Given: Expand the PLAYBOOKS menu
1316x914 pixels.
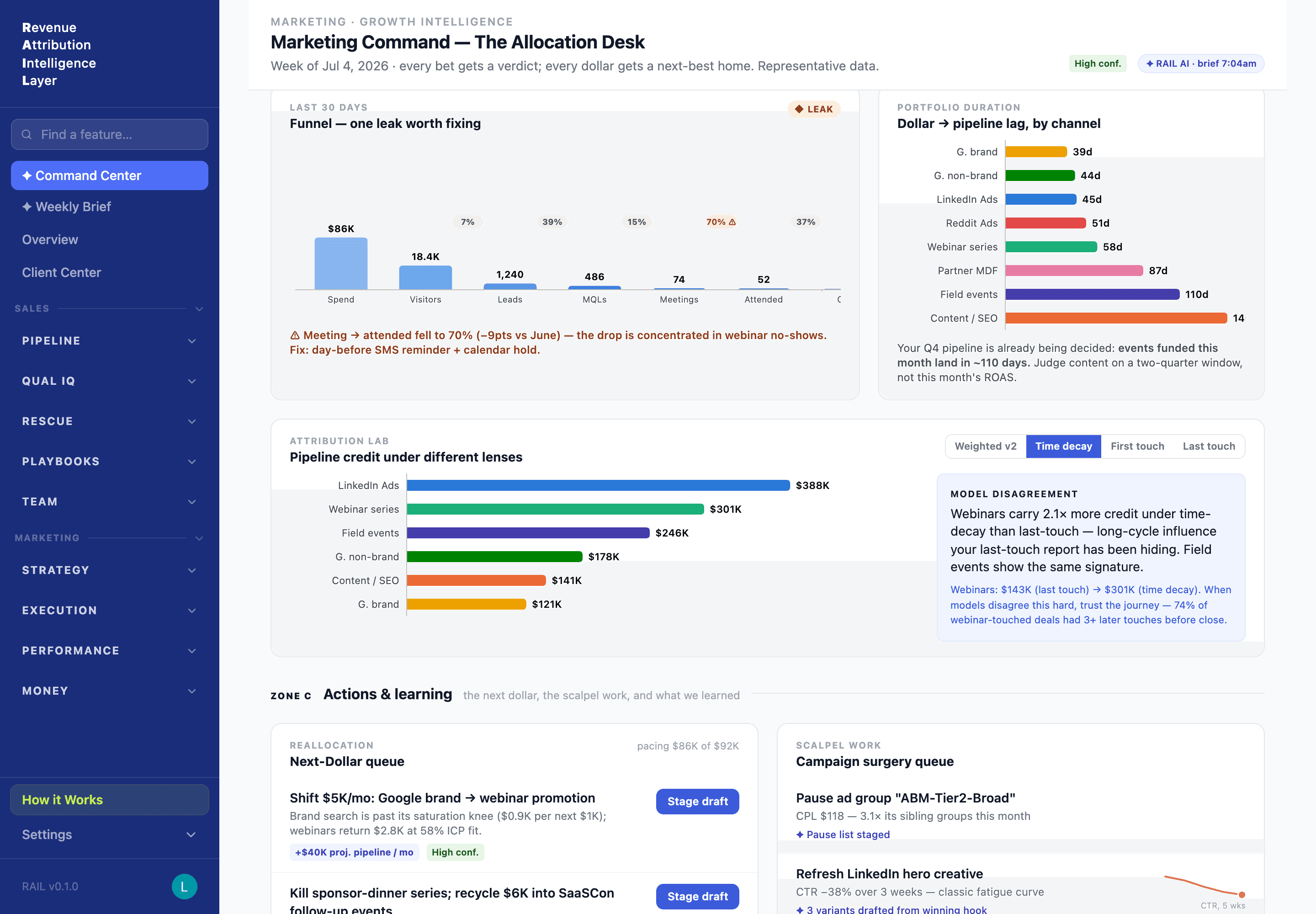Looking at the screenshot, I should 109,462.
